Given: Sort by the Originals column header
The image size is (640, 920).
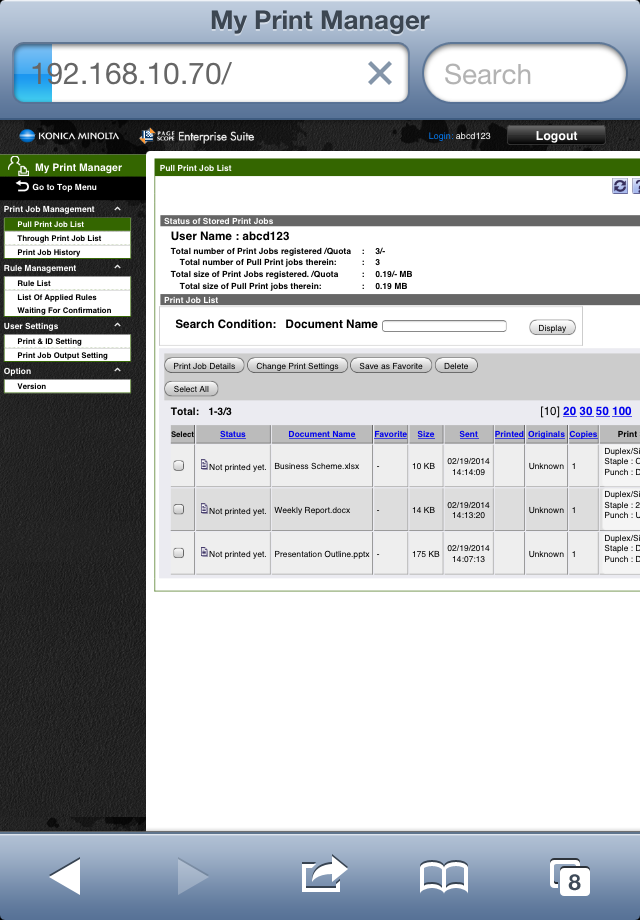Looking at the screenshot, I should [x=546, y=434].
